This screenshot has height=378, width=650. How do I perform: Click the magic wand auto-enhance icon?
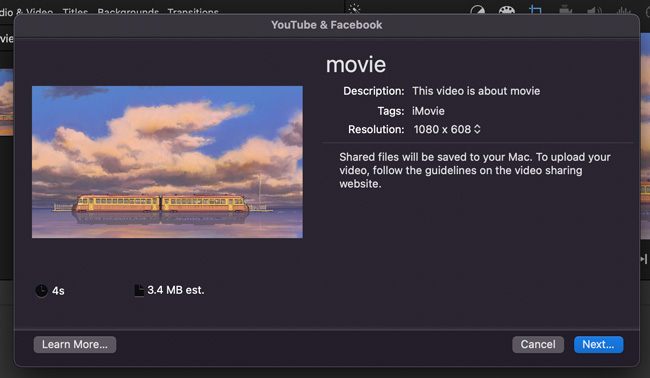pyautogui.click(x=355, y=8)
